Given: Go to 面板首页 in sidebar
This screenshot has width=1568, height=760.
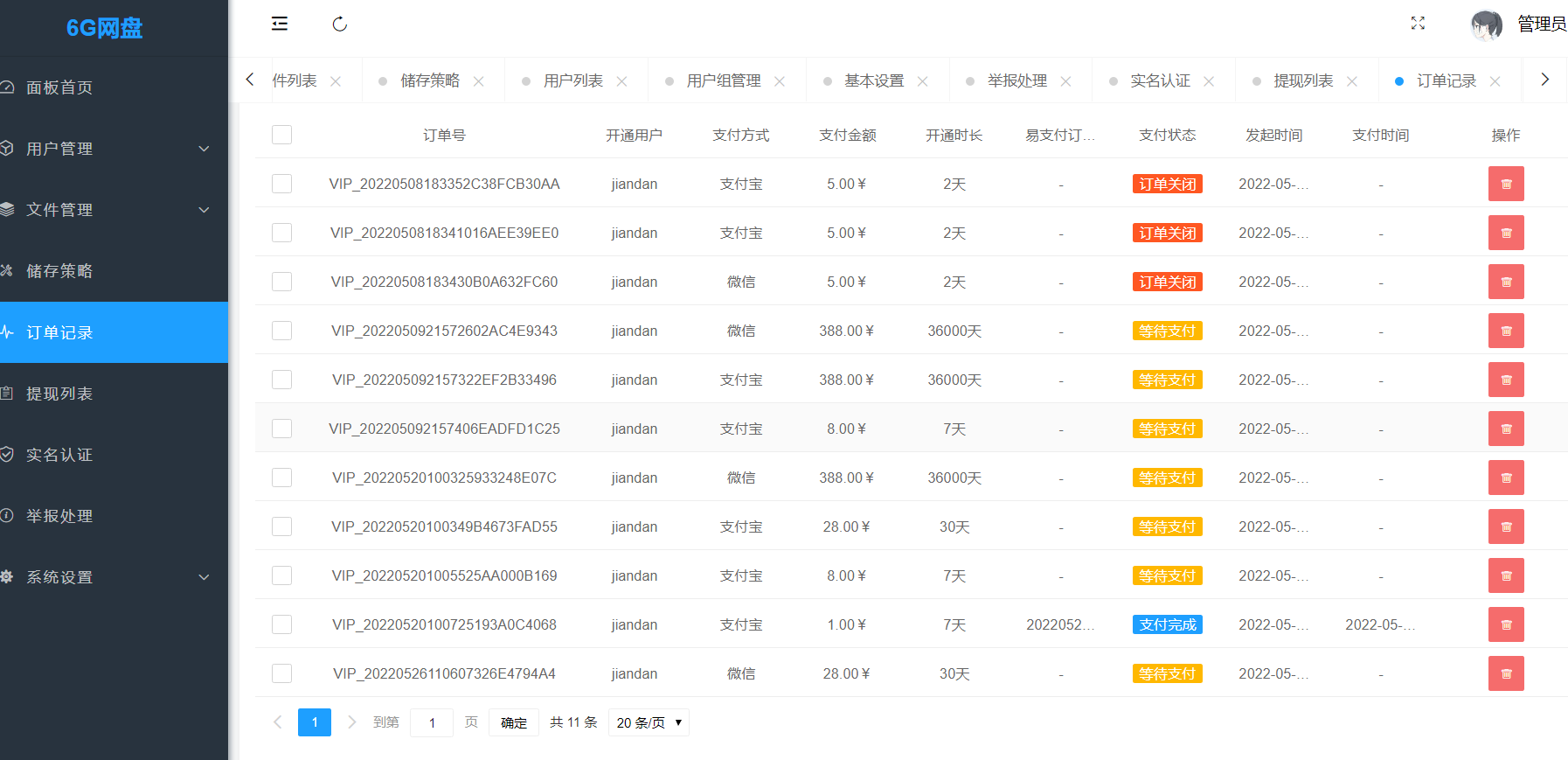Looking at the screenshot, I should [x=114, y=87].
